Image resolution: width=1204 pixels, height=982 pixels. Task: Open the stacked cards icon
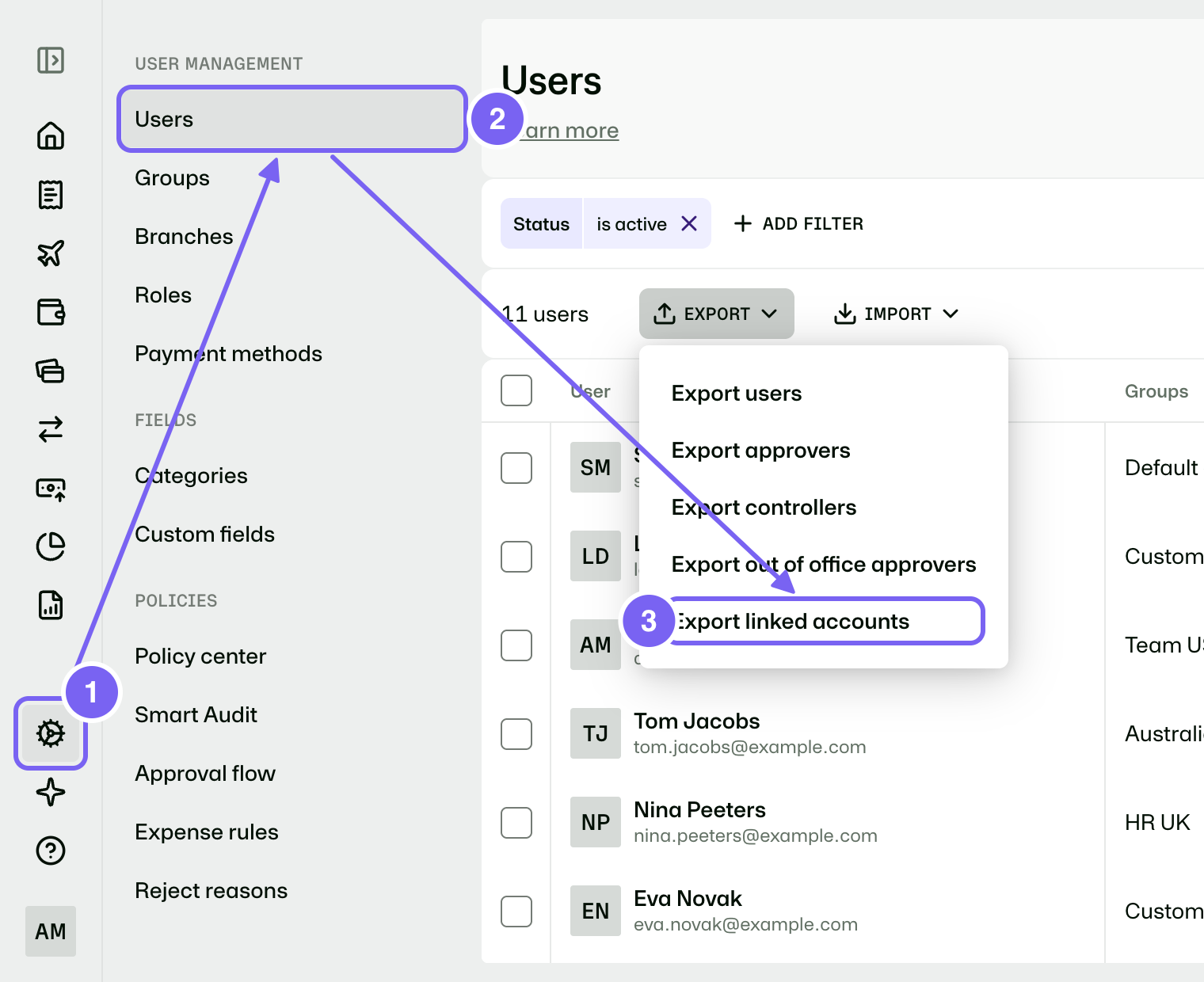point(51,371)
